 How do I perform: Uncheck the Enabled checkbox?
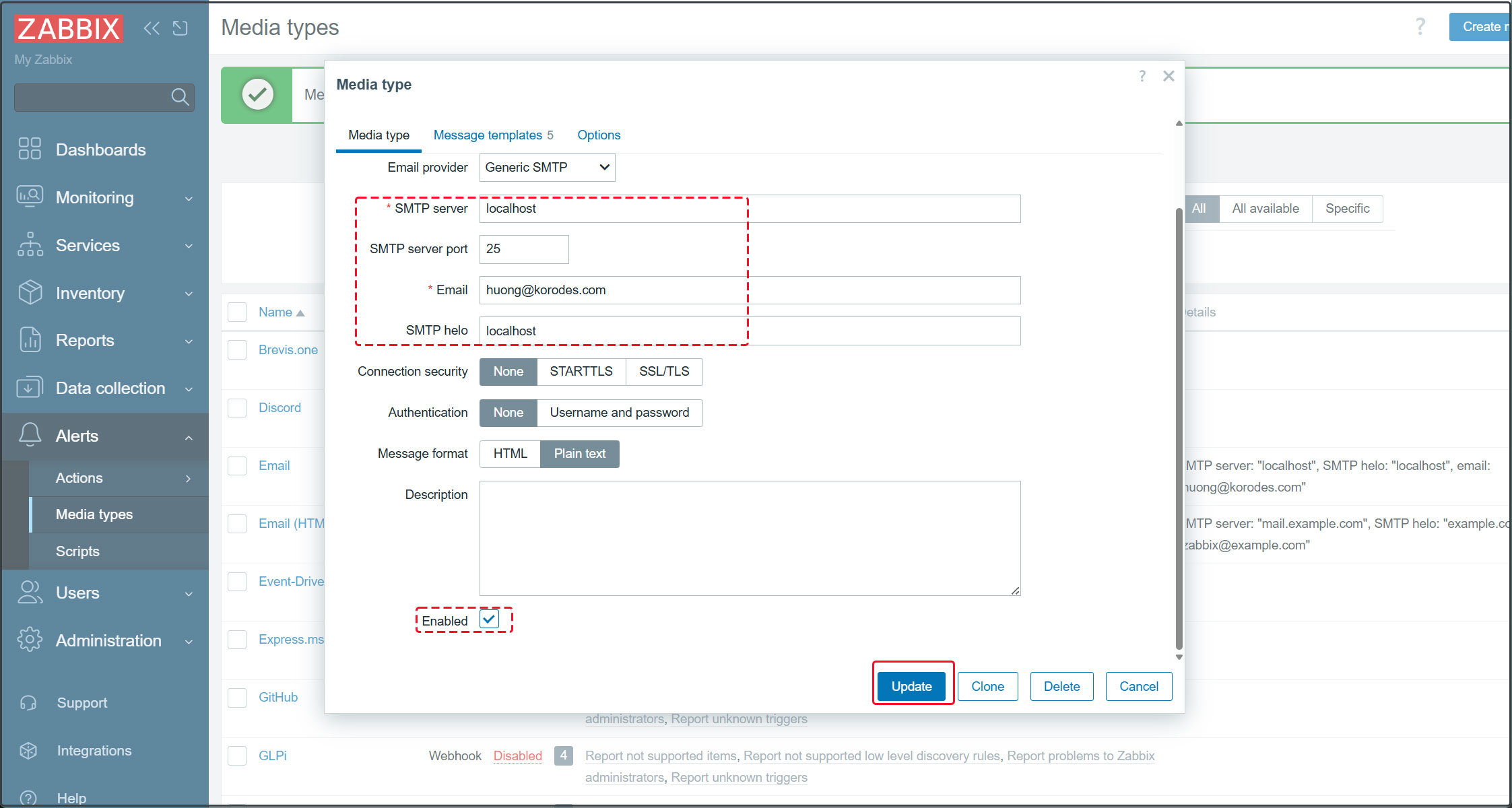click(489, 619)
